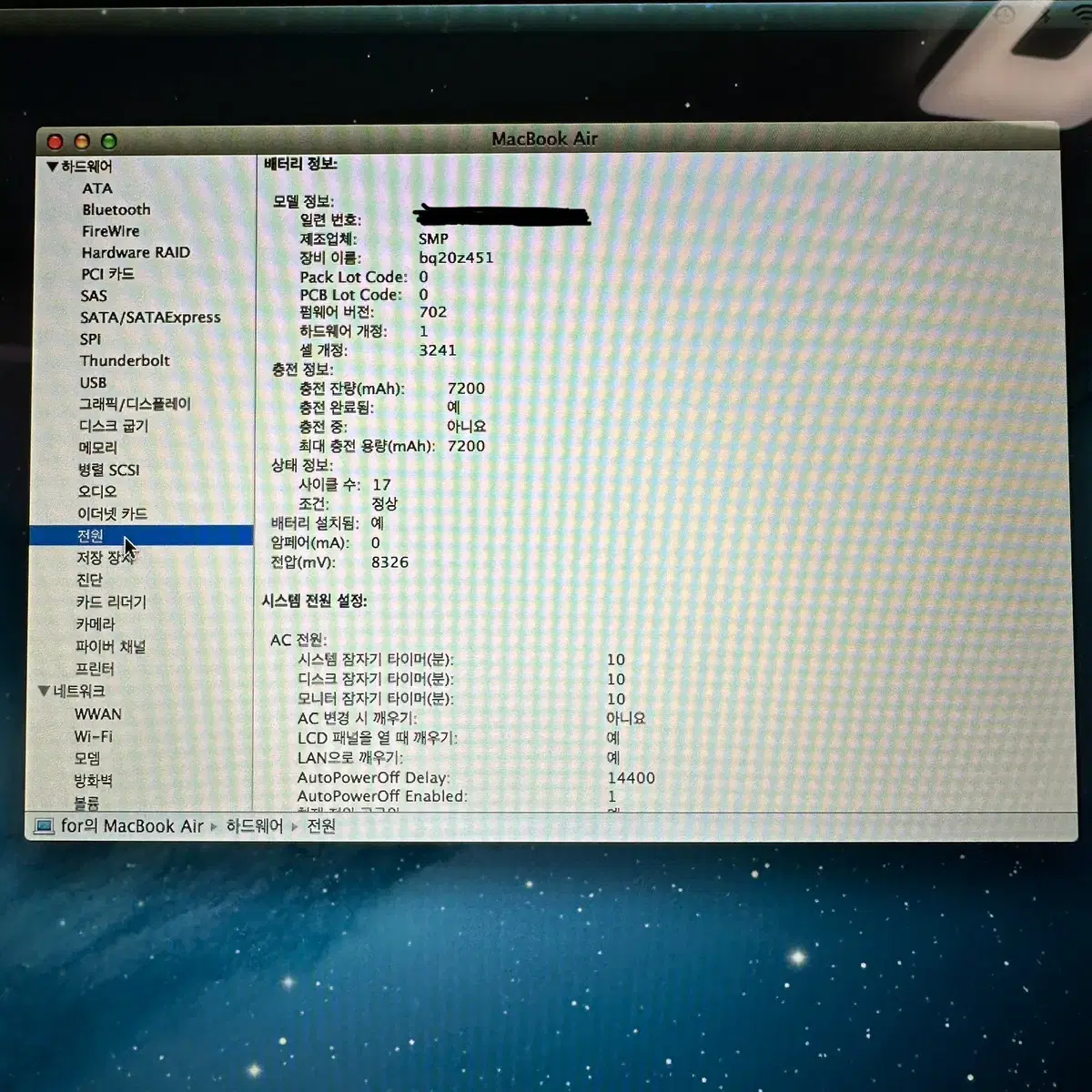Click the Pack Lot Code label
The height and width of the screenshot is (1092, 1092).
click(353, 277)
